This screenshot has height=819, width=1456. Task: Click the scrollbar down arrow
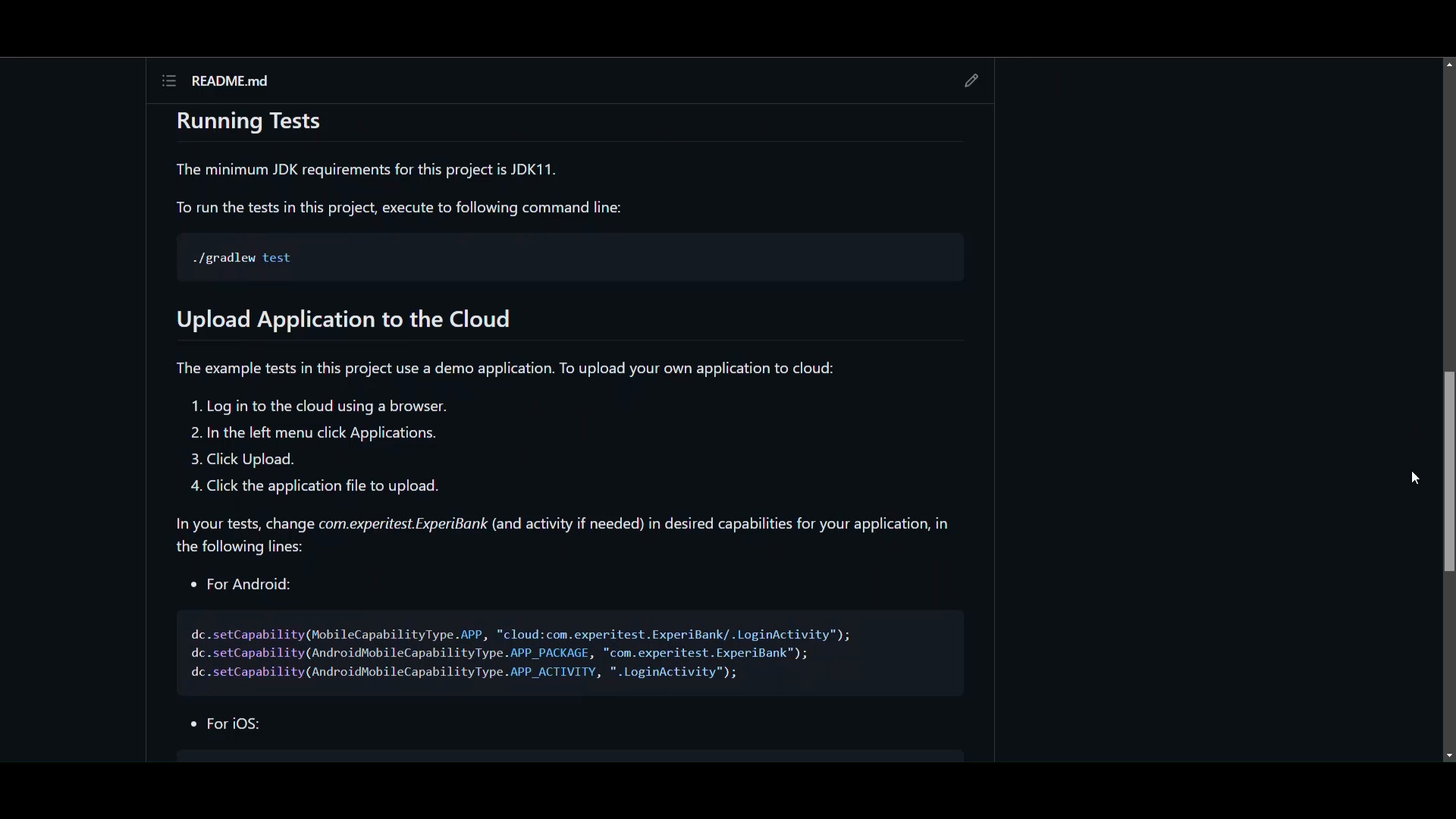pyautogui.click(x=1449, y=756)
